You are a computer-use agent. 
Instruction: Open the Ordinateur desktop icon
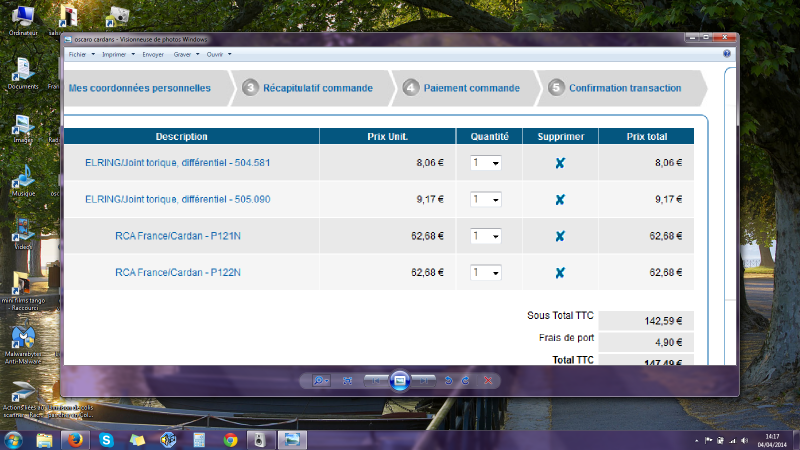pyautogui.click(x=23, y=20)
